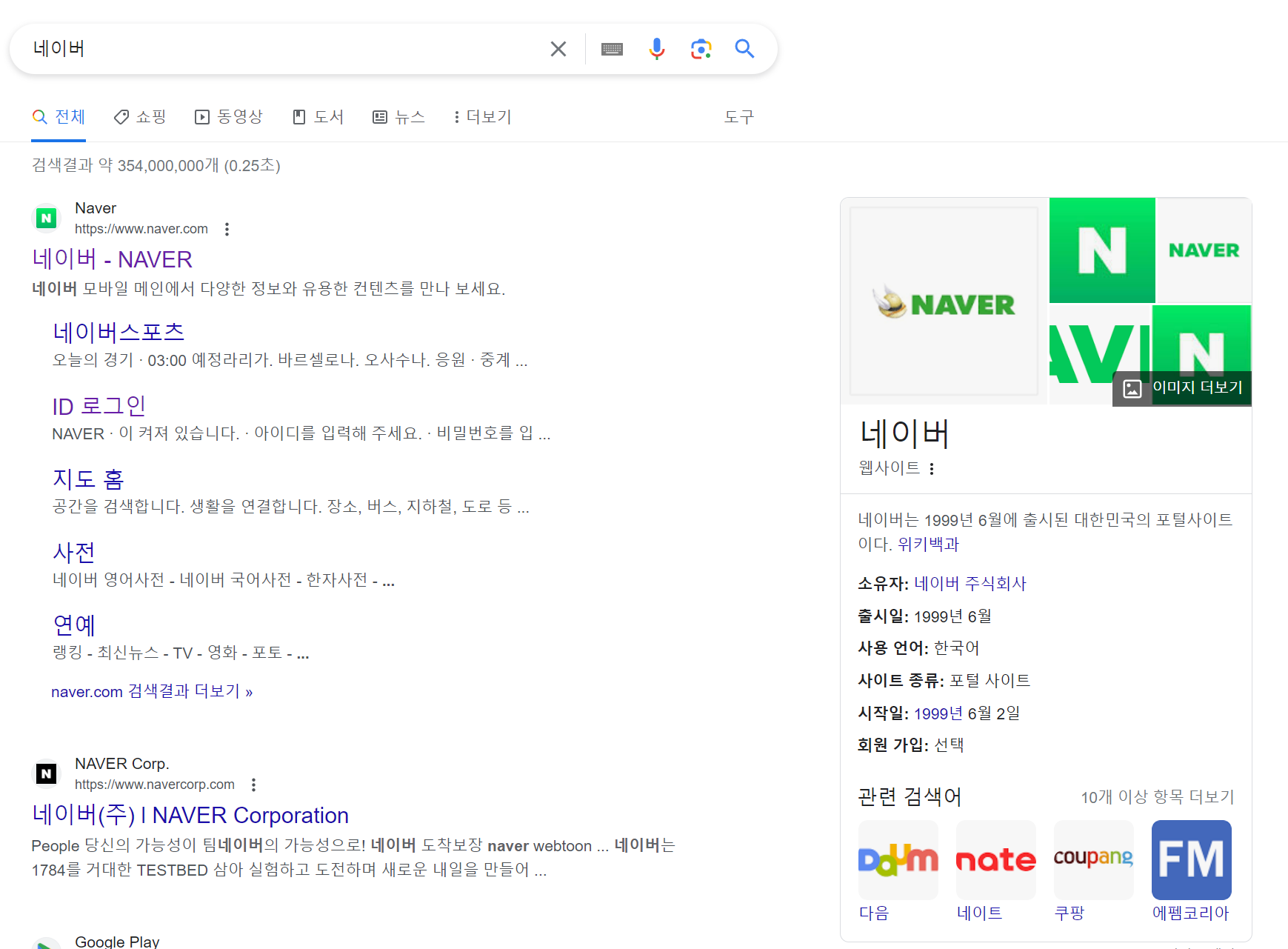Screen dimensions: 1288x949
Task: Select the 전체 tab
Action: [59, 117]
